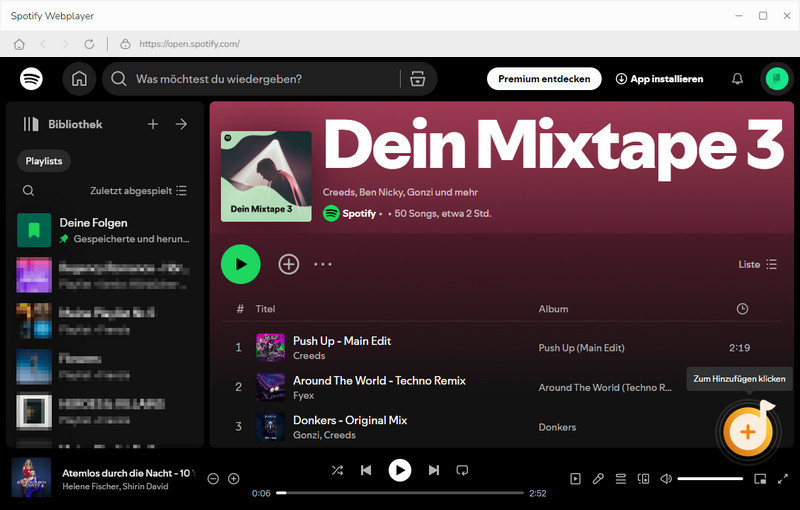This screenshot has width=800, height=510.
Task: Open notifications bell
Action: [x=737, y=79]
